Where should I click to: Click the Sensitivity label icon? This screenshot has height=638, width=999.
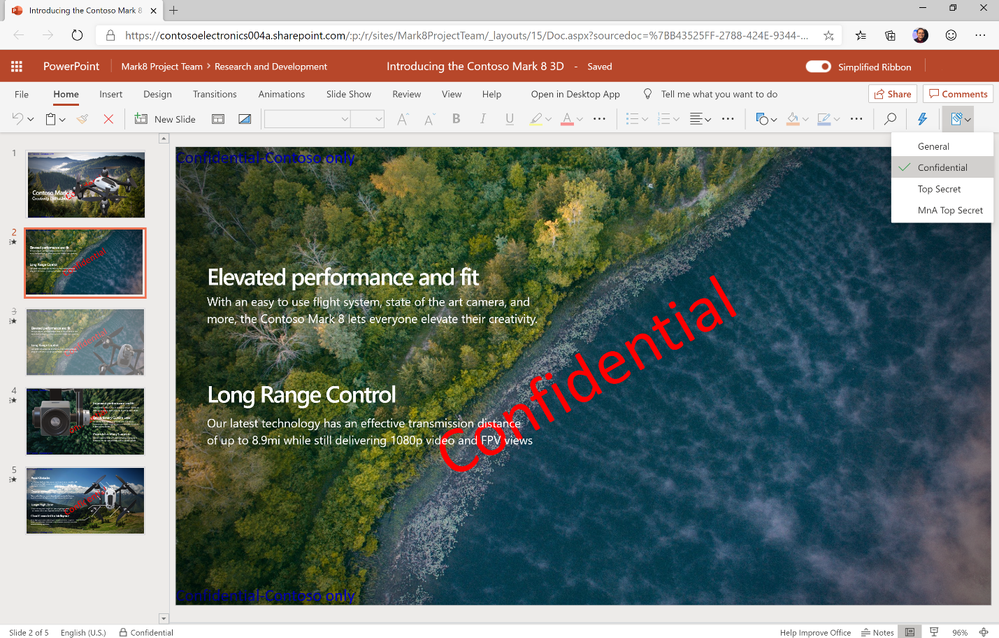click(956, 119)
